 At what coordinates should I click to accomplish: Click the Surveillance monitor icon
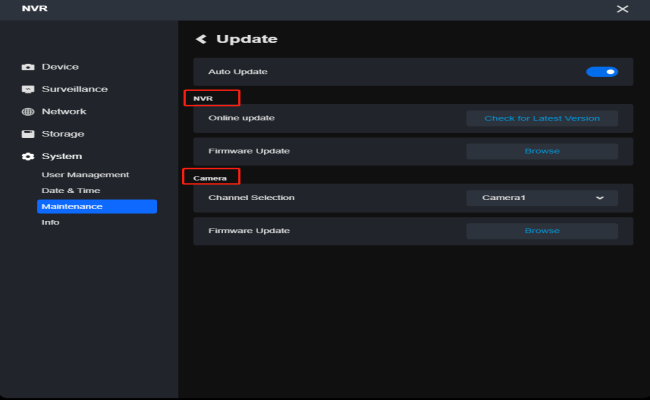28,89
